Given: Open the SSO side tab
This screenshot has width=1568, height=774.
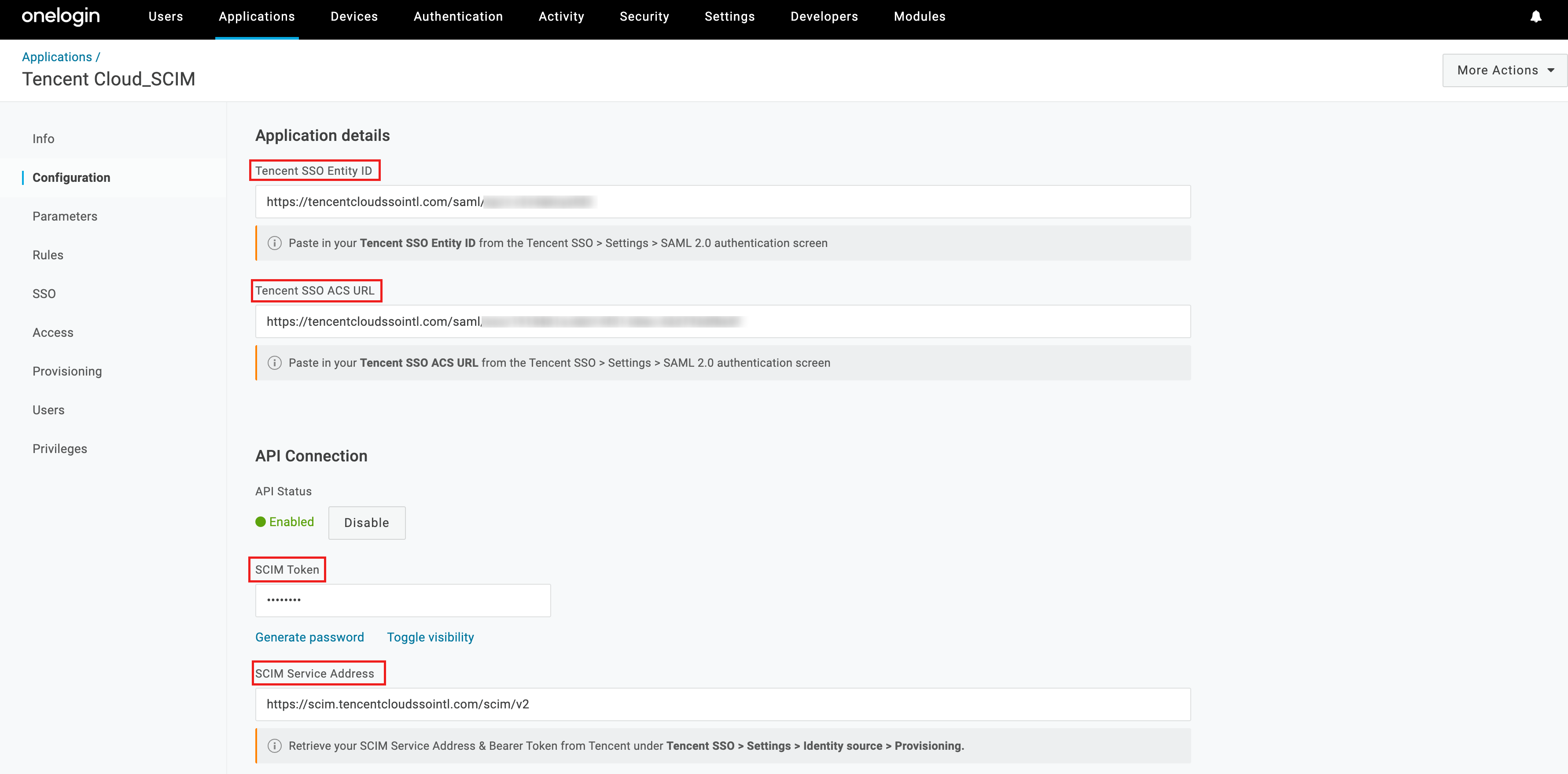Looking at the screenshot, I should point(44,294).
